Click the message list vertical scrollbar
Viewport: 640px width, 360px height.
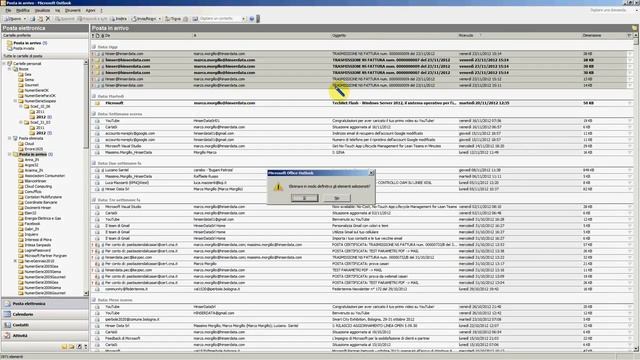(636, 192)
